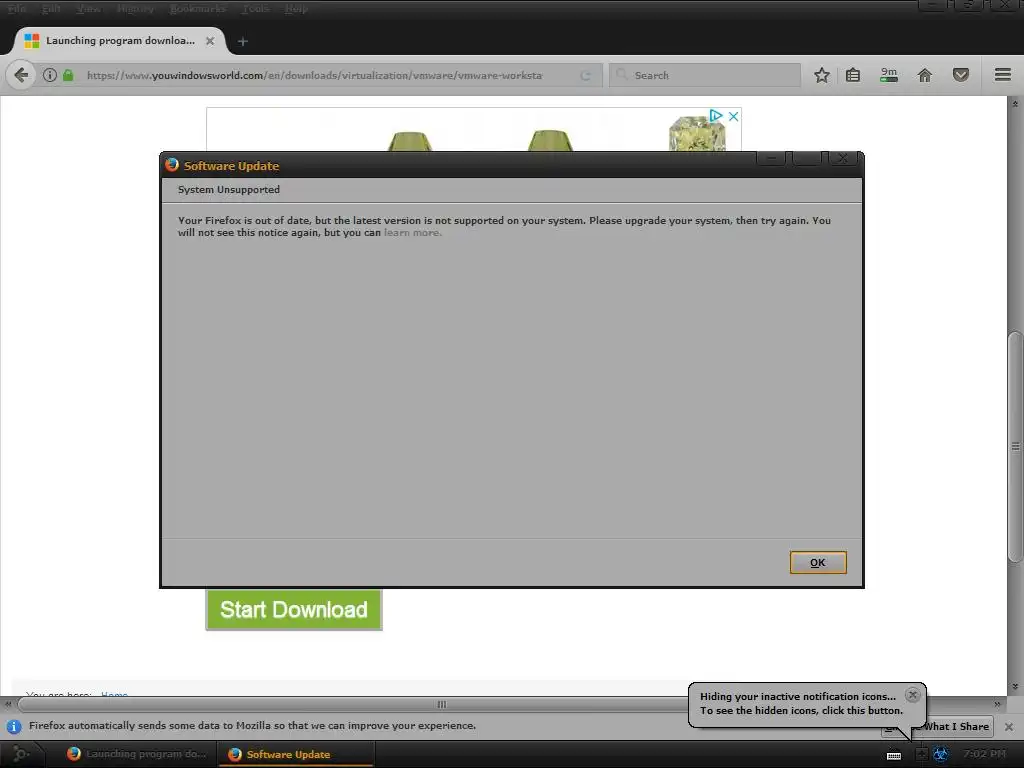Click the green padlock security icon

[68, 75]
